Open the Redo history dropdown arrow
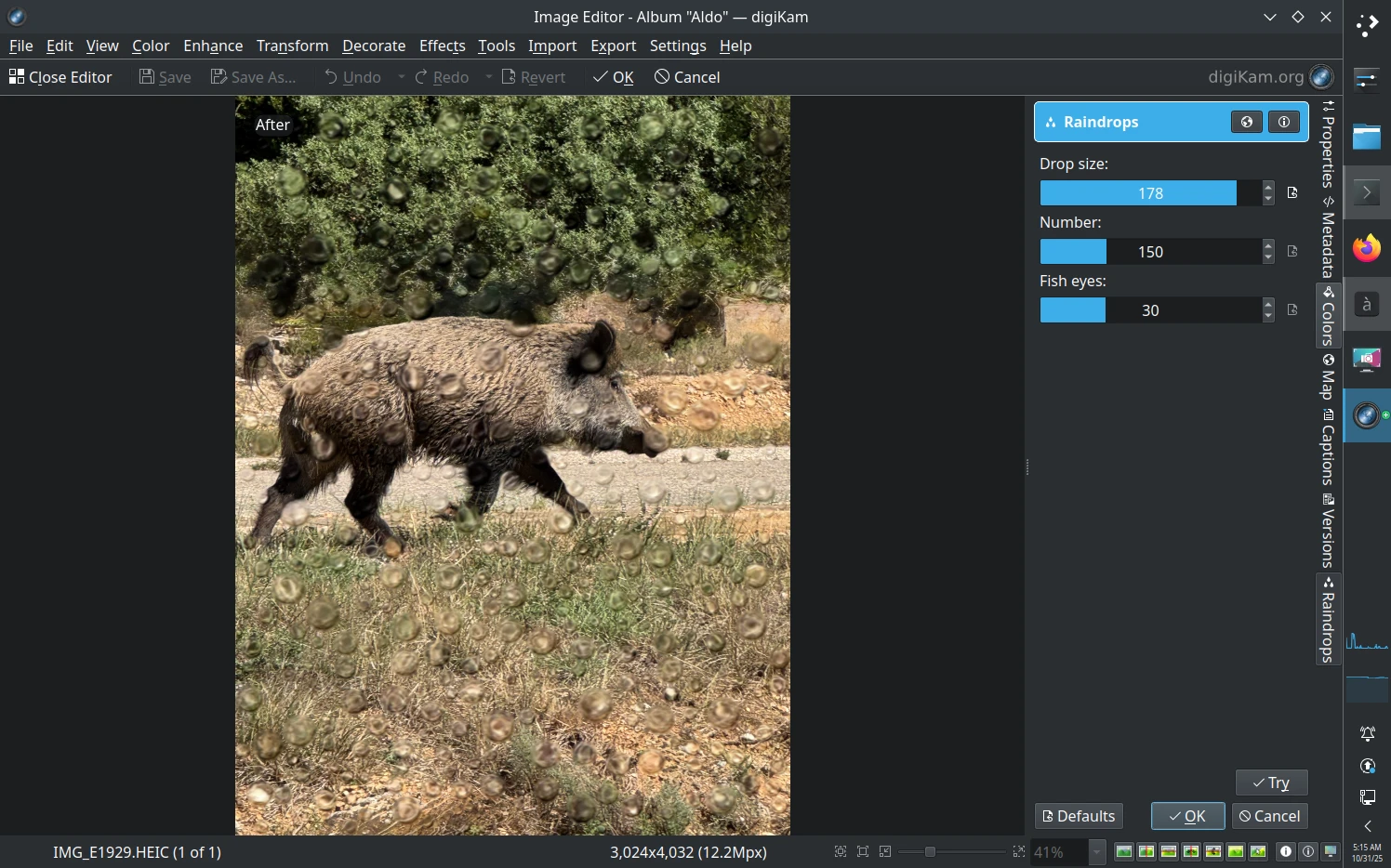 488,77
